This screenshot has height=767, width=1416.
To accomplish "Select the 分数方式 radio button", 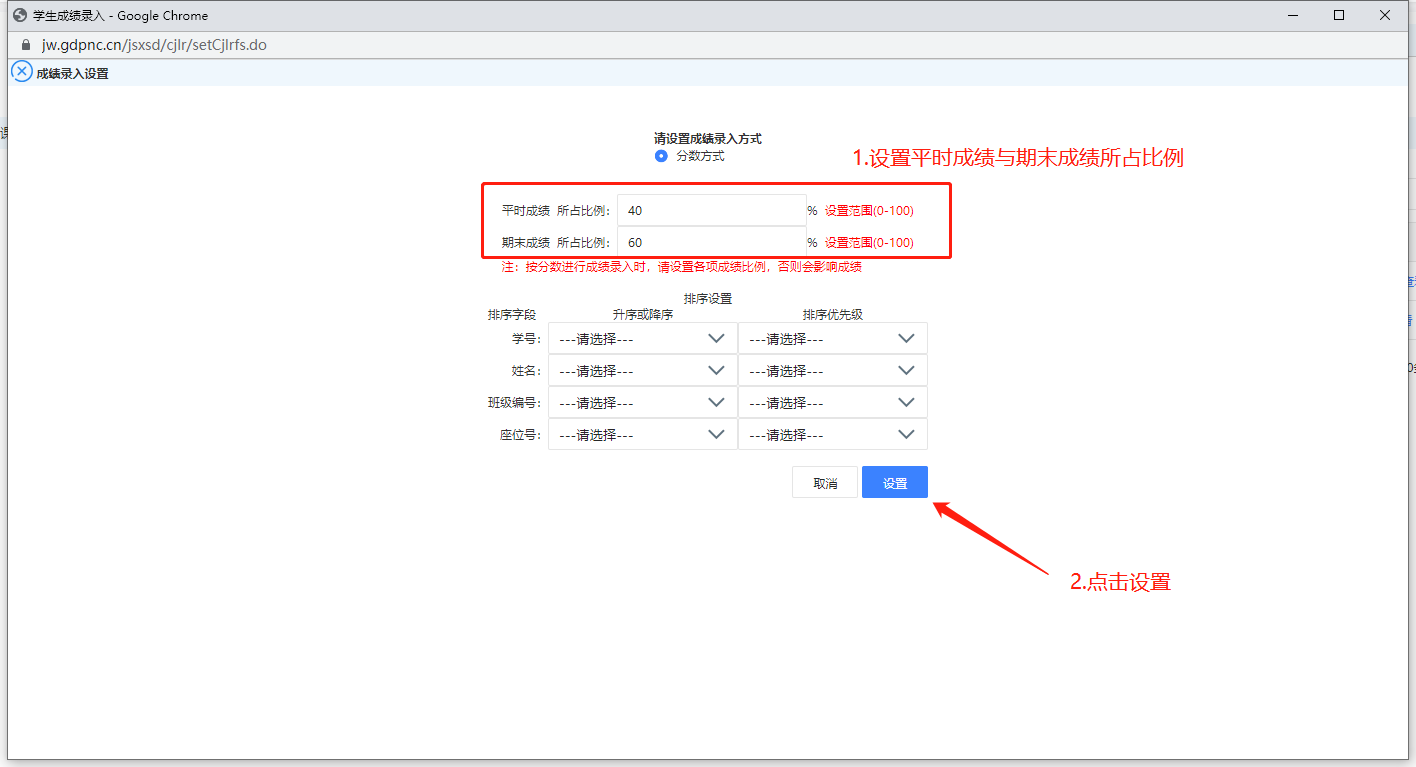I will (x=661, y=156).
